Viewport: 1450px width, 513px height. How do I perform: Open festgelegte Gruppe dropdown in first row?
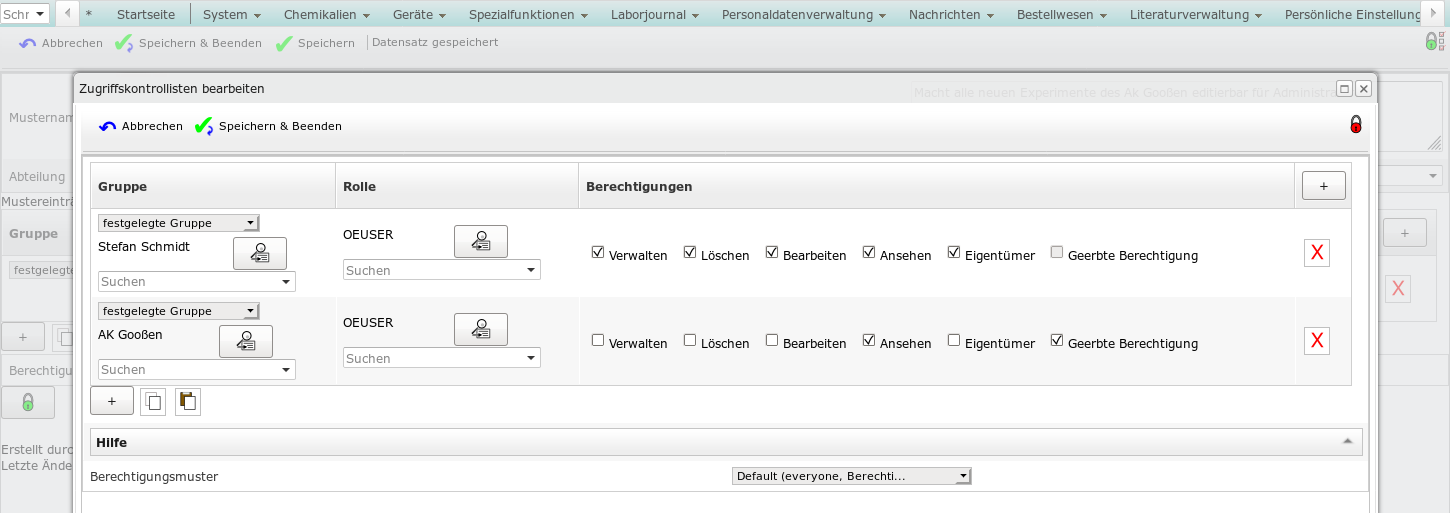click(179, 223)
